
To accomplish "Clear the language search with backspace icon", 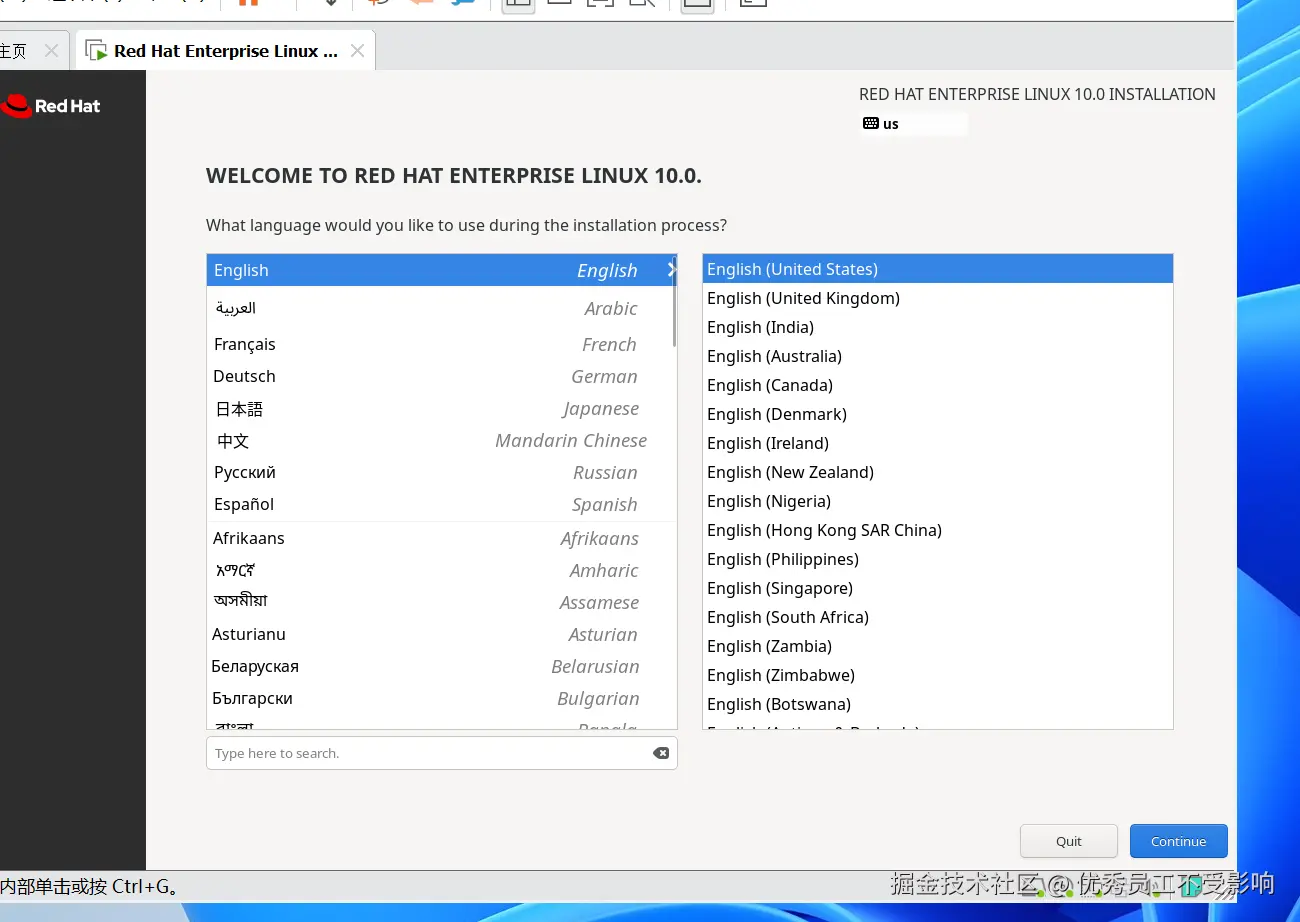I will 661,753.
